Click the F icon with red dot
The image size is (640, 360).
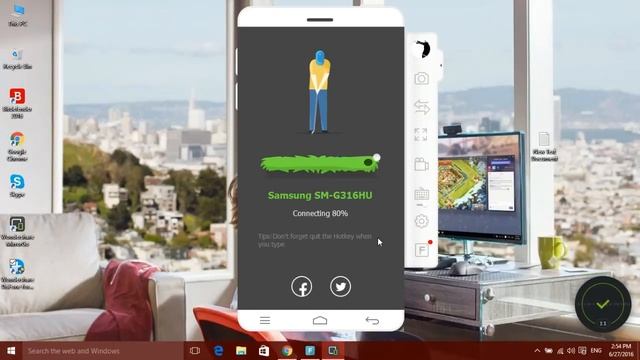click(x=422, y=249)
